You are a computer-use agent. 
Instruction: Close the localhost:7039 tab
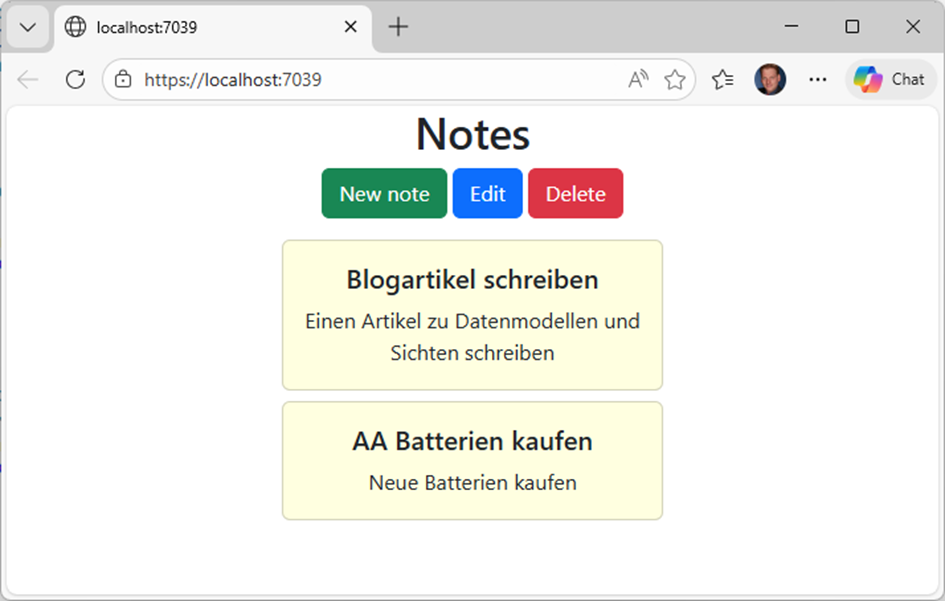(x=351, y=27)
